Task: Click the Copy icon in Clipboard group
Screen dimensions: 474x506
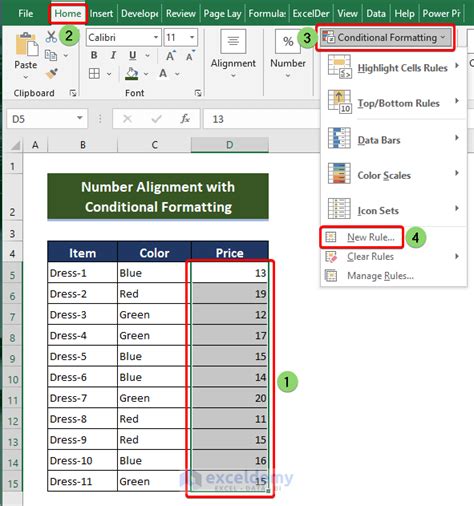Action: tap(51, 55)
